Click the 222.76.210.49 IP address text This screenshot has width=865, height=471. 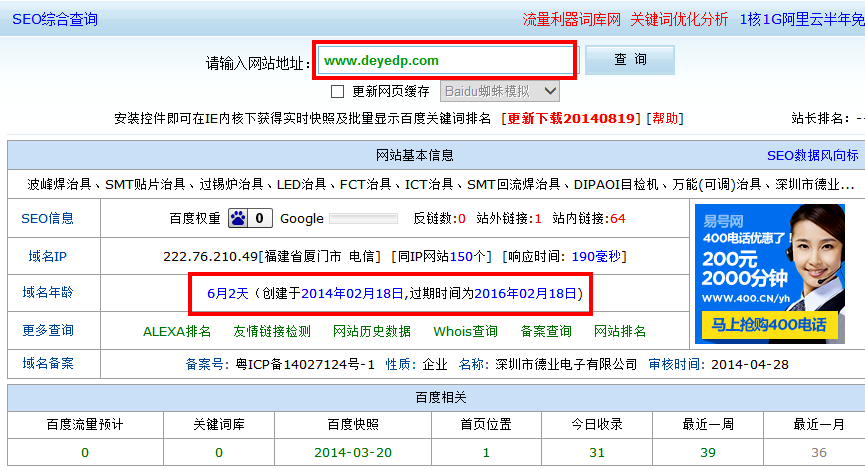click(x=210, y=256)
